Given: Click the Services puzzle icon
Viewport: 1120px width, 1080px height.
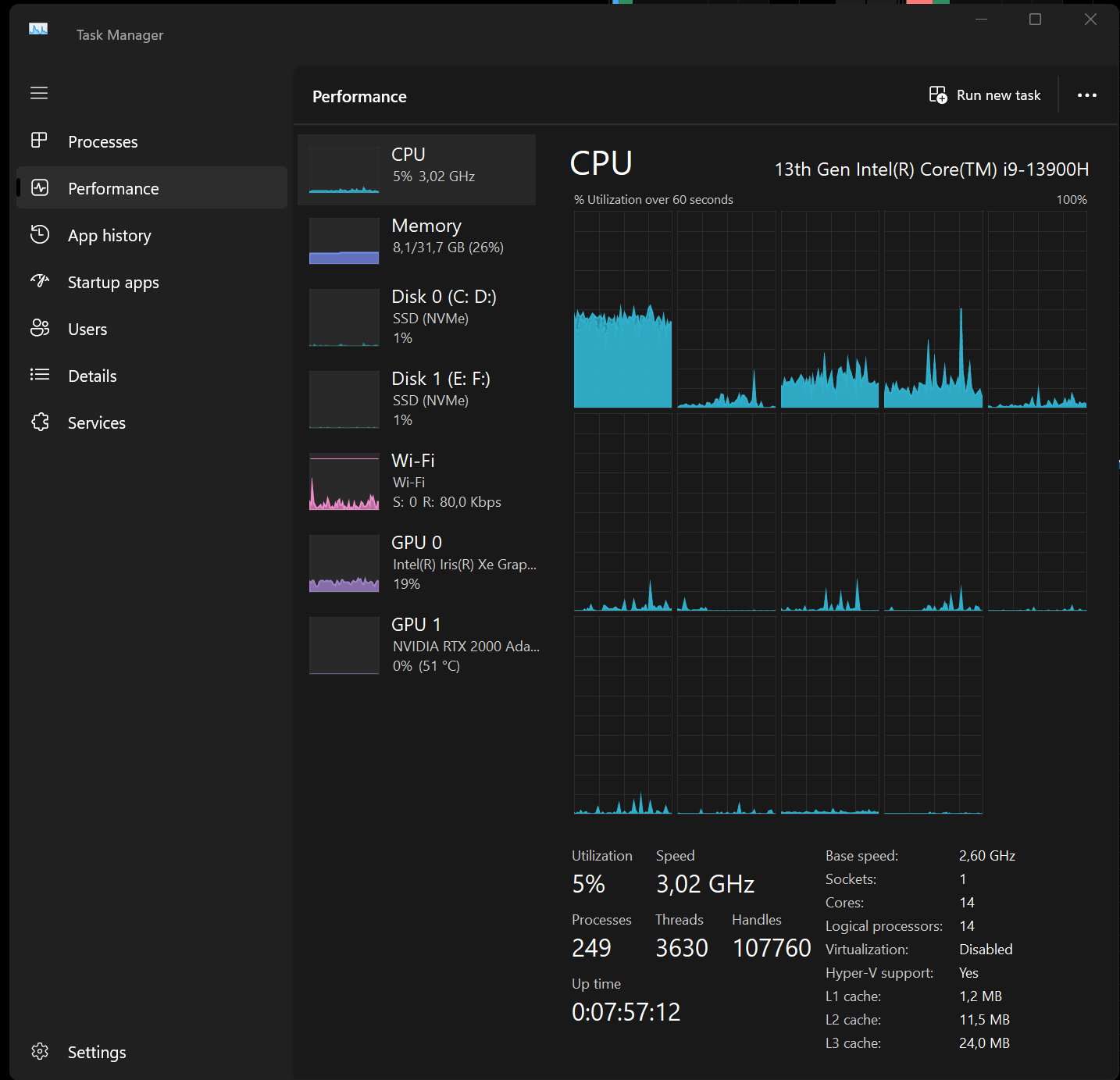Looking at the screenshot, I should 39,422.
